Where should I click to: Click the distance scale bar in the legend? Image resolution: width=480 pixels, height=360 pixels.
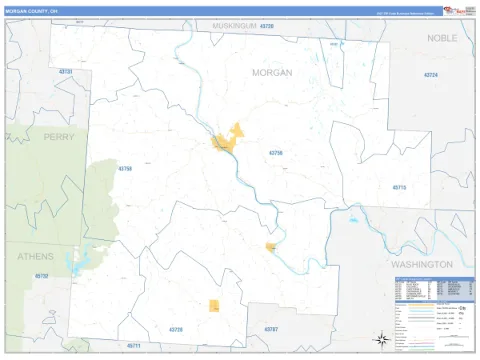[x=454, y=337]
